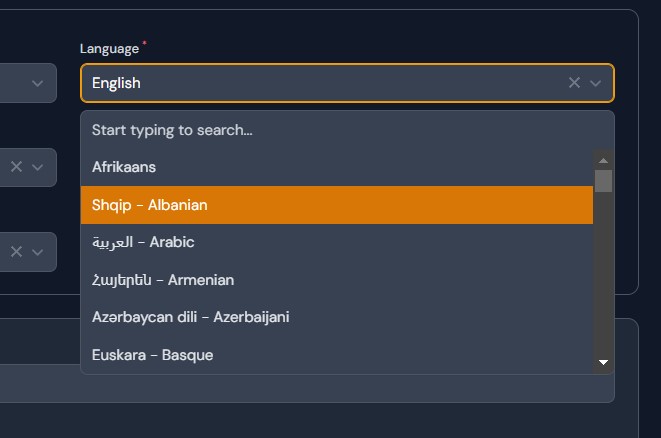The width and height of the screenshot is (661, 438).
Task: Click the scrollbar down arrow in language list
Action: coord(603,362)
